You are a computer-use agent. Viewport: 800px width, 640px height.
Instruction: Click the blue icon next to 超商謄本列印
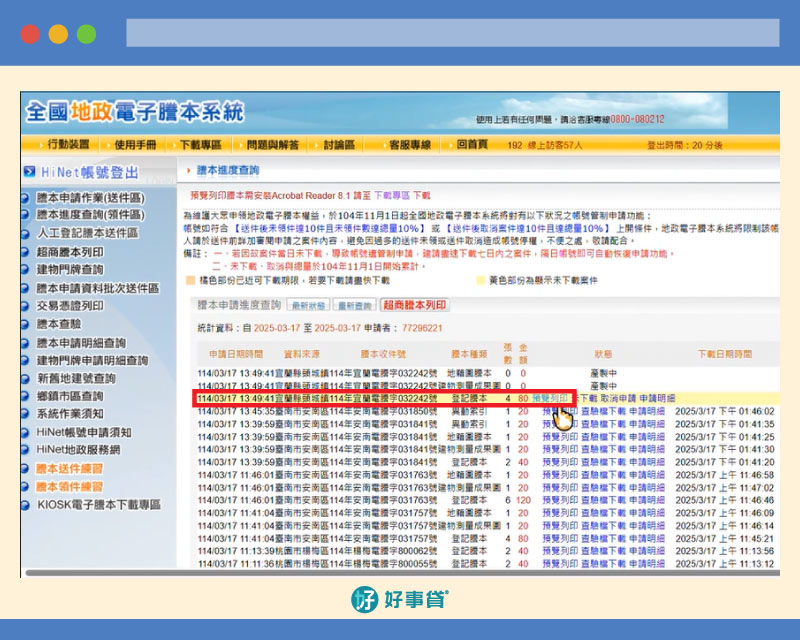pos(27,250)
